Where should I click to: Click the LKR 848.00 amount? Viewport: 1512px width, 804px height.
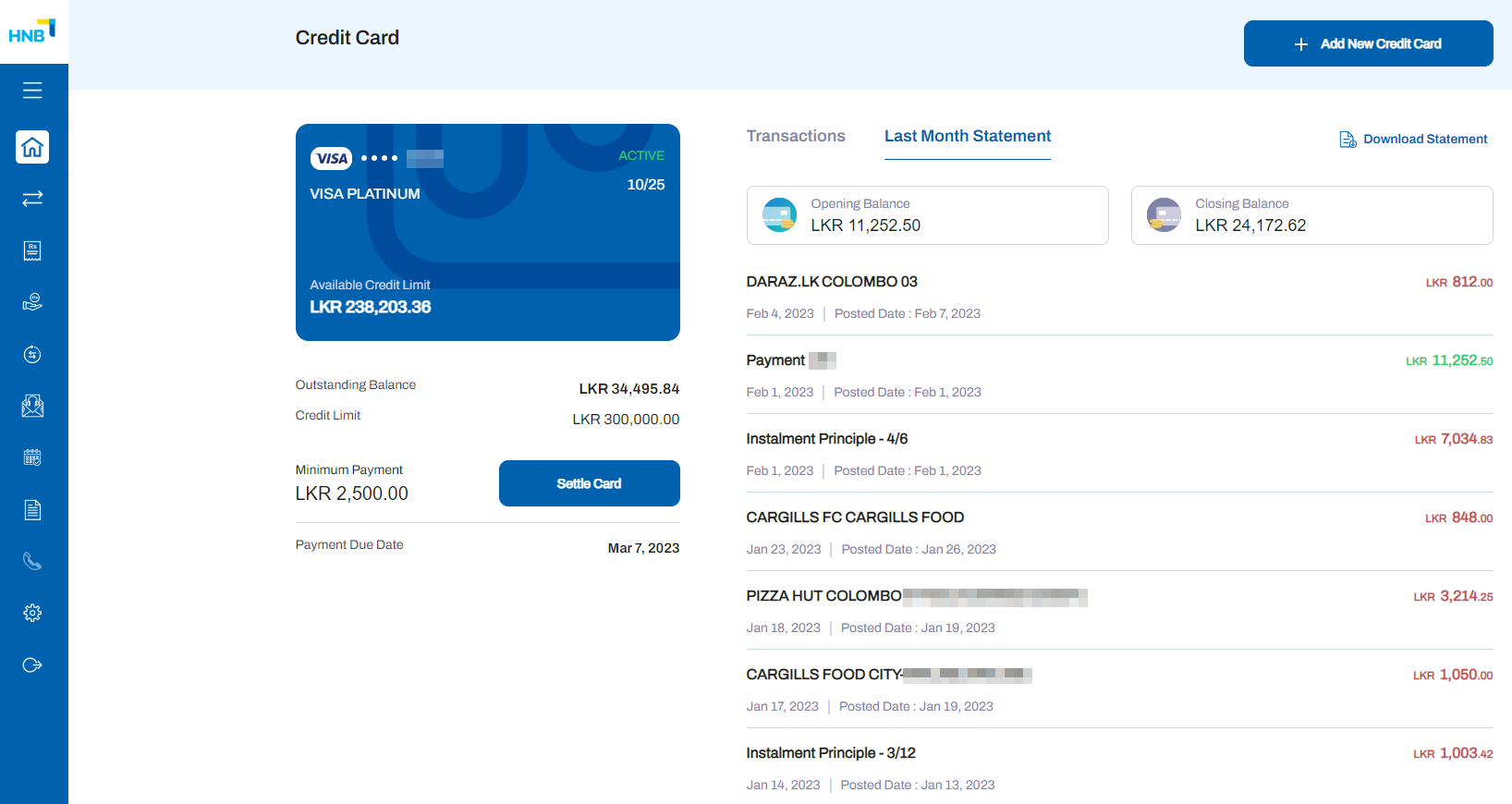1459,518
